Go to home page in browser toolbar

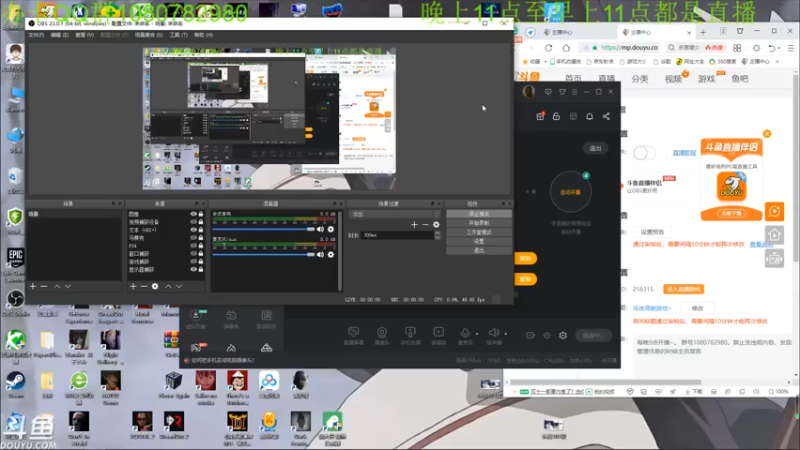566,47
